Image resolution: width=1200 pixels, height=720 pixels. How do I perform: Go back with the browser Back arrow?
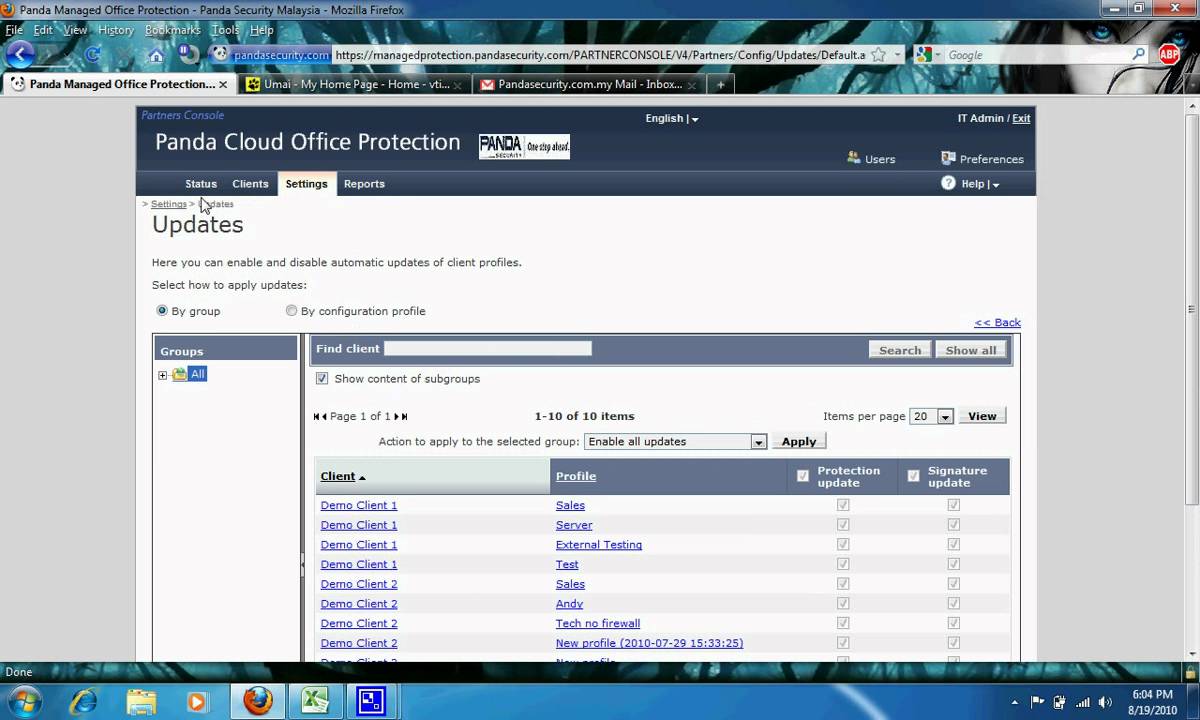point(20,54)
